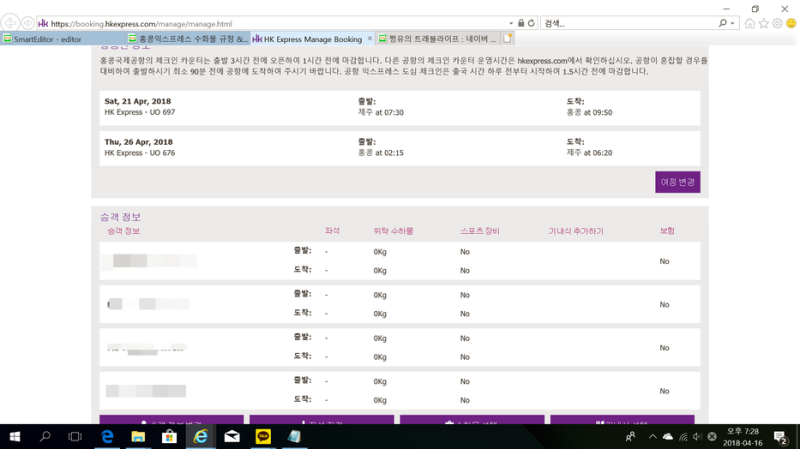Open the search provider dropdown arrow
800x449 pixels.
pos(732,23)
